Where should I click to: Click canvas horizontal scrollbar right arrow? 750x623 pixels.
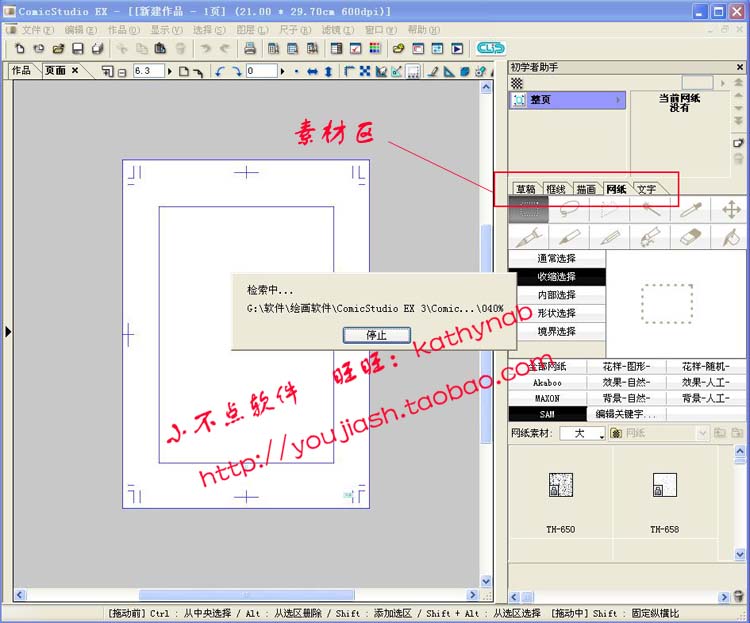[x=473, y=595]
